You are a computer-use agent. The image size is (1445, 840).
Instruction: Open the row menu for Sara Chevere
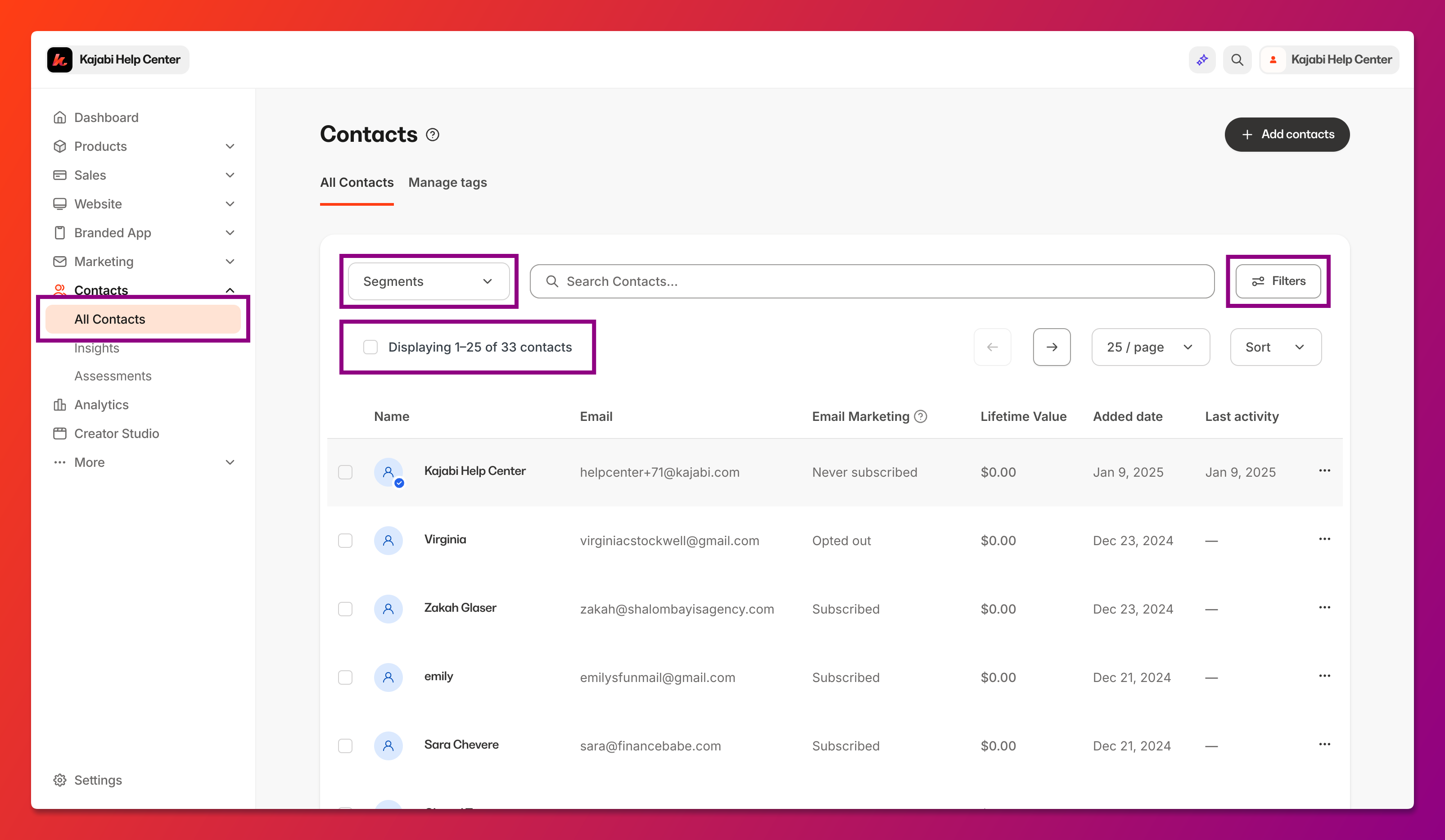[x=1324, y=744]
